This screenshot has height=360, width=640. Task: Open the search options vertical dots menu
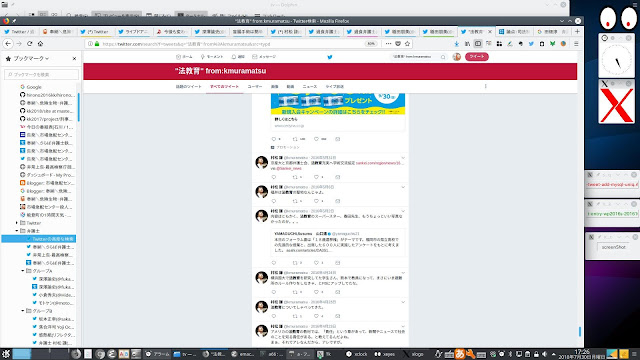[x=486, y=86]
